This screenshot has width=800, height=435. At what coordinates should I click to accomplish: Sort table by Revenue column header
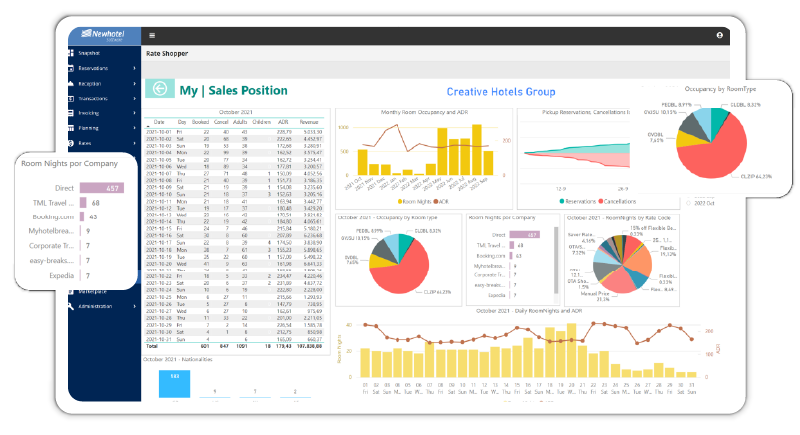point(309,122)
